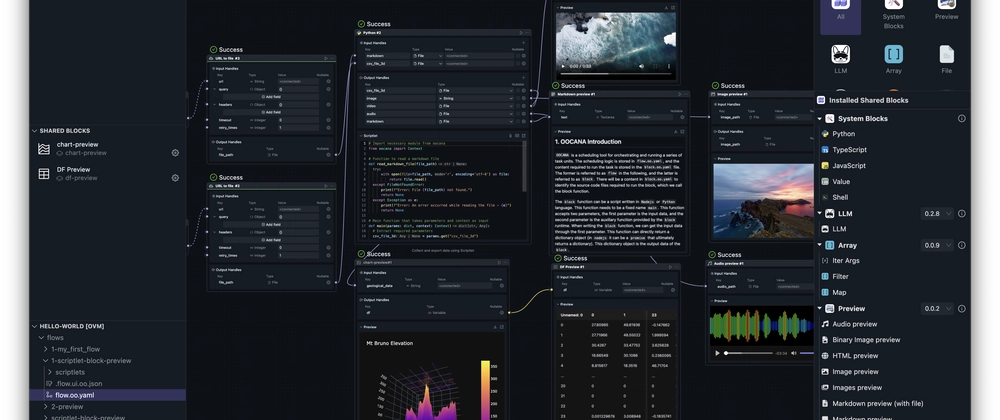Viewport: 1000px width, 420px height.
Task: Open the System Blocks category icon
Action: pos(893,5)
